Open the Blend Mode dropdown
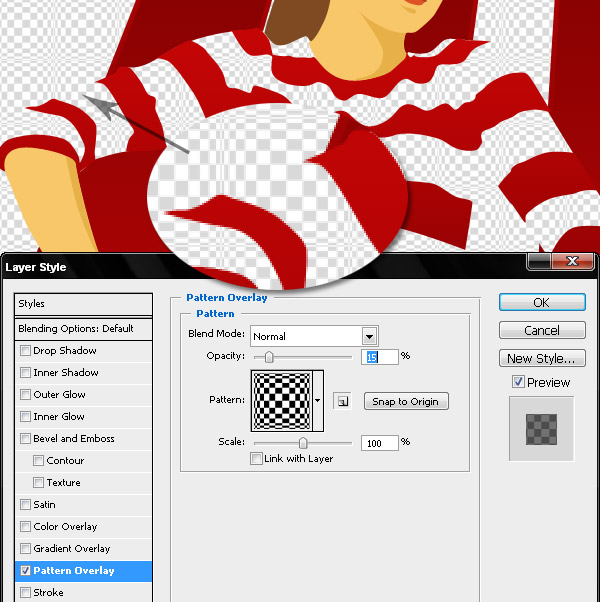600x602 pixels. coord(314,336)
